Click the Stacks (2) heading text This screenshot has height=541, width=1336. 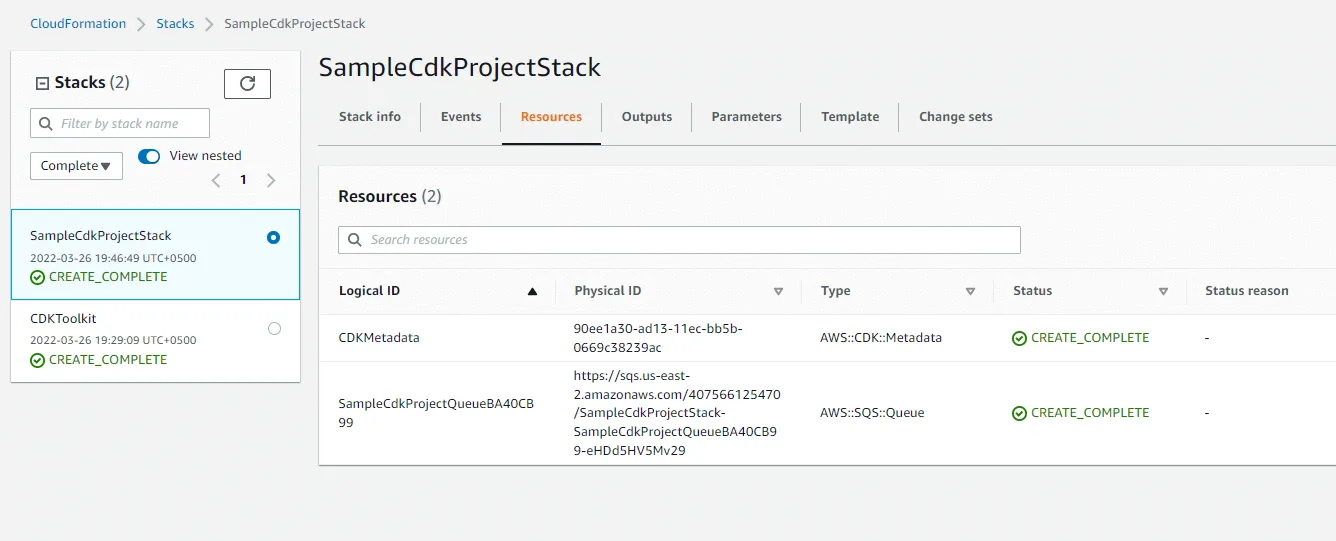tap(92, 83)
